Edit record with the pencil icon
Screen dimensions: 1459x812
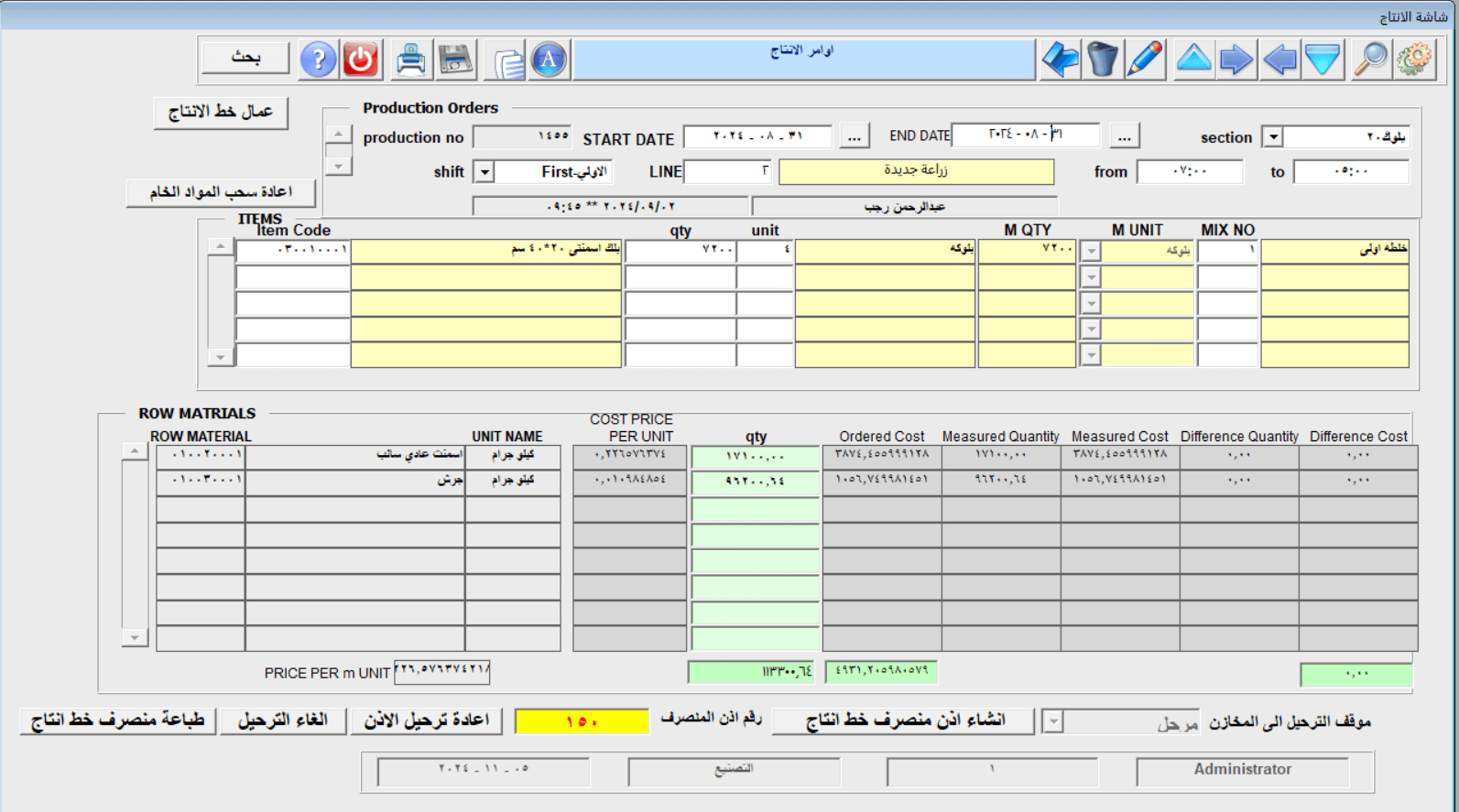coord(1145,60)
